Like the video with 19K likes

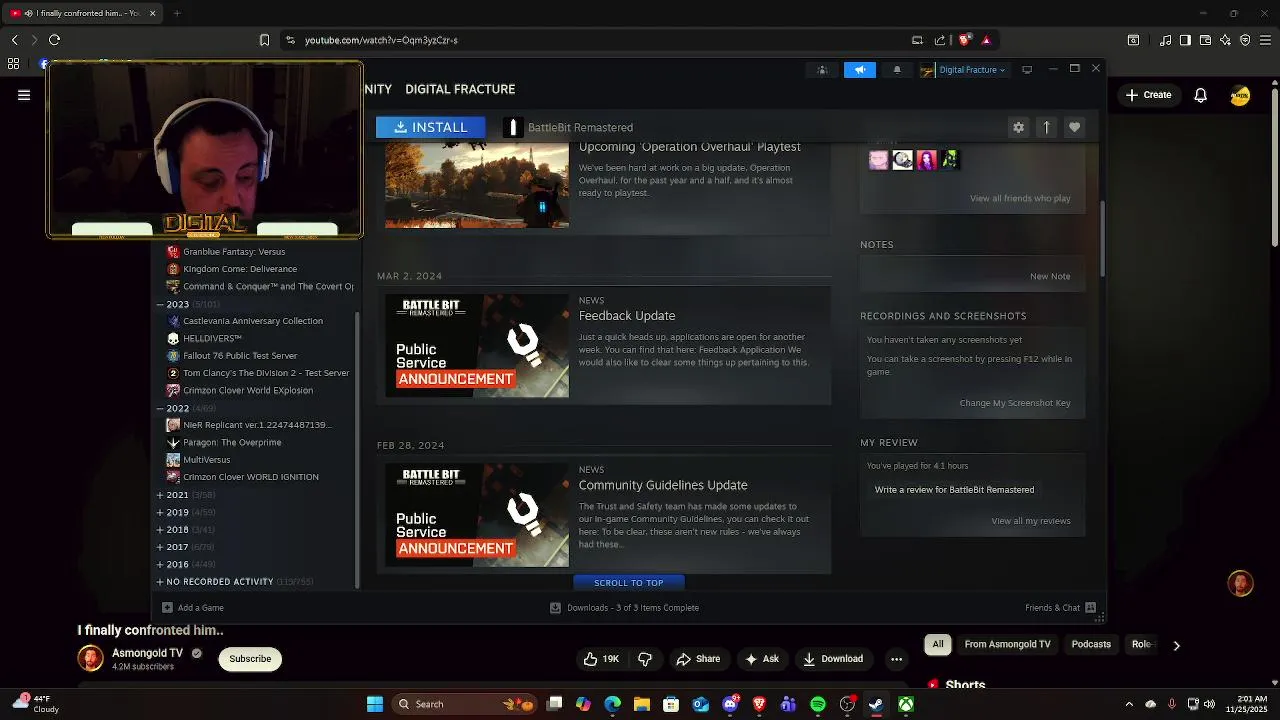(601, 659)
